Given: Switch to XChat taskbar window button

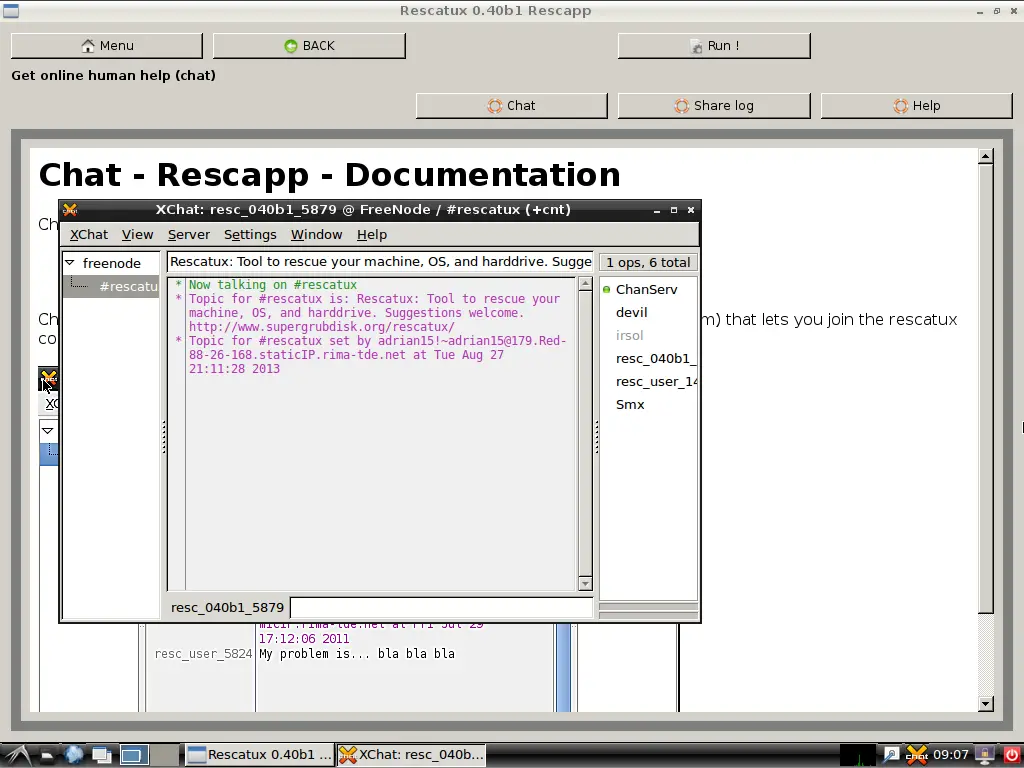Looking at the screenshot, I should [411, 755].
